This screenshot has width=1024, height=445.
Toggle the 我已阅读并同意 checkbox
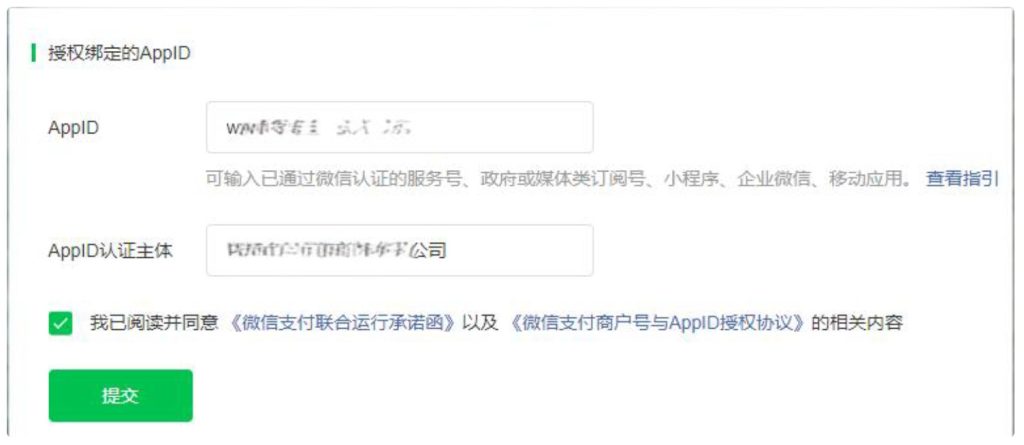tap(60, 323)
